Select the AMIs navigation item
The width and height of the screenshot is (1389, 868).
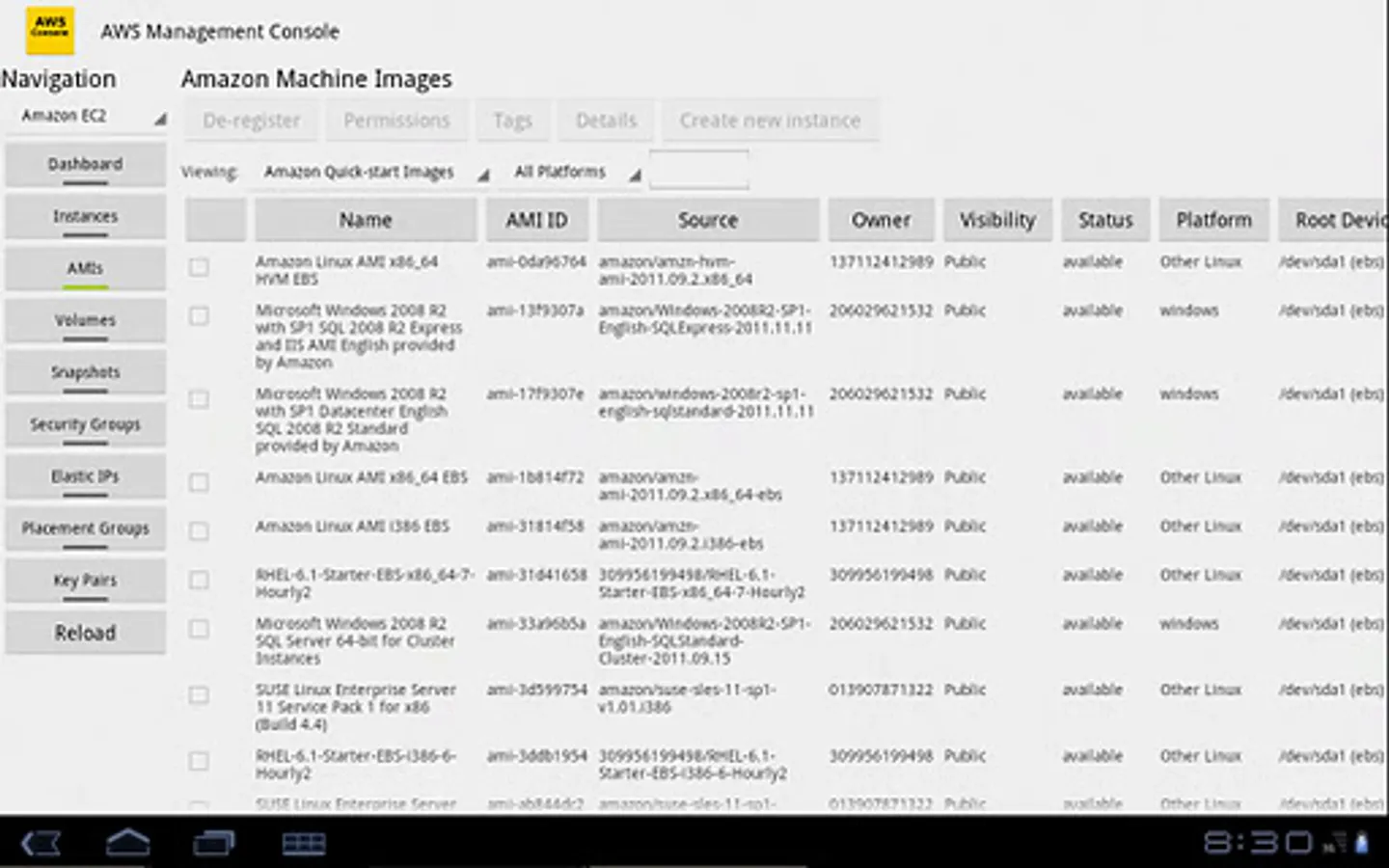click(85, 268)
